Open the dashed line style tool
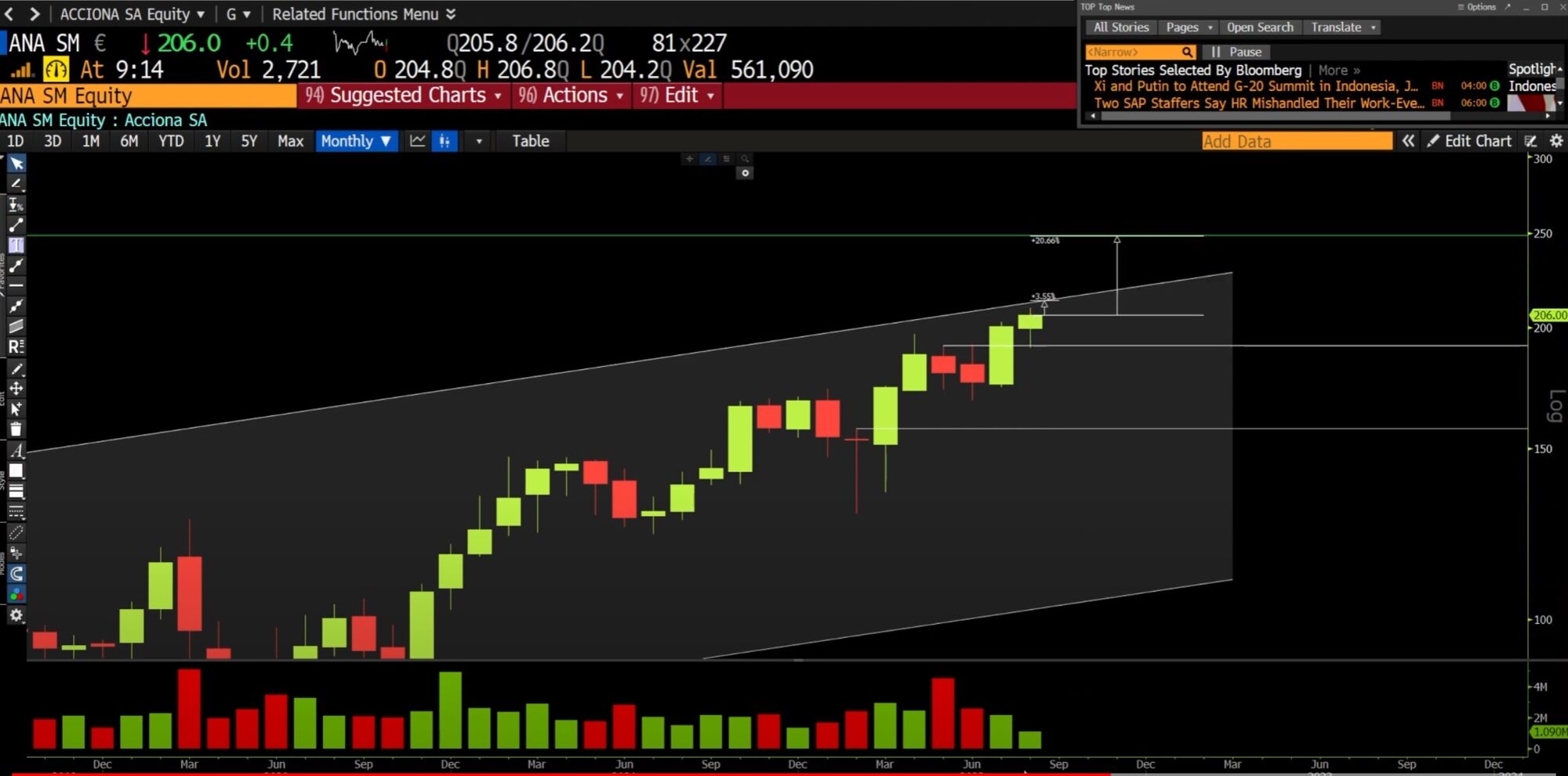This screenshot has height=776, width=1568. [16, 512]
